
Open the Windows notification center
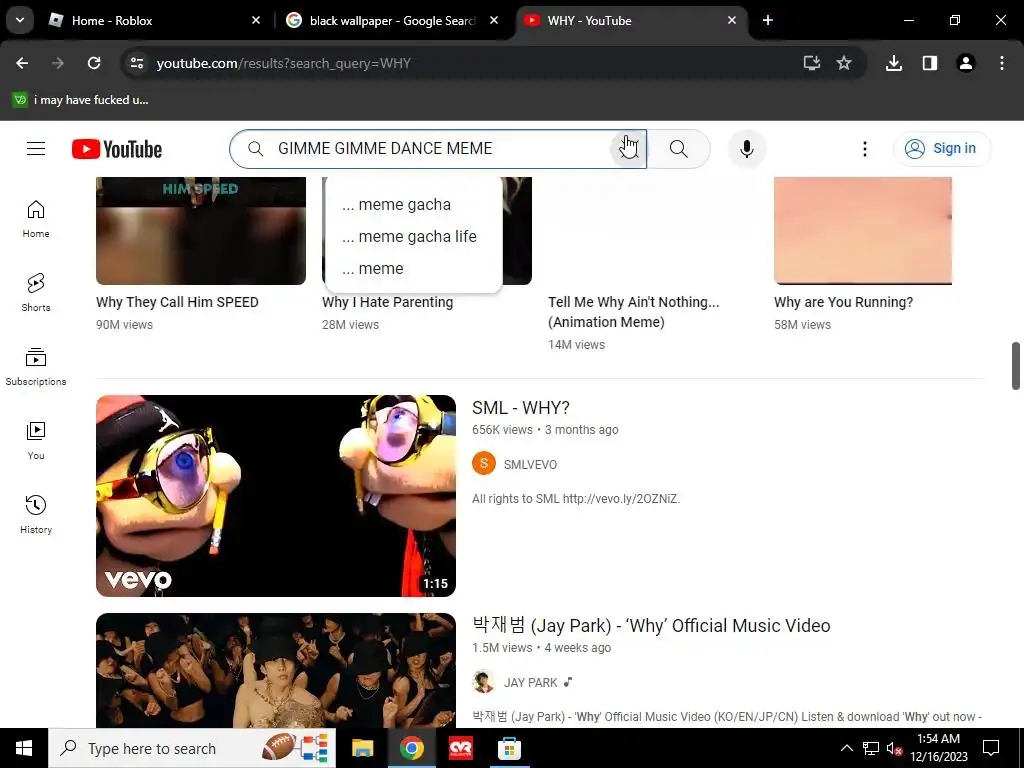991,748
